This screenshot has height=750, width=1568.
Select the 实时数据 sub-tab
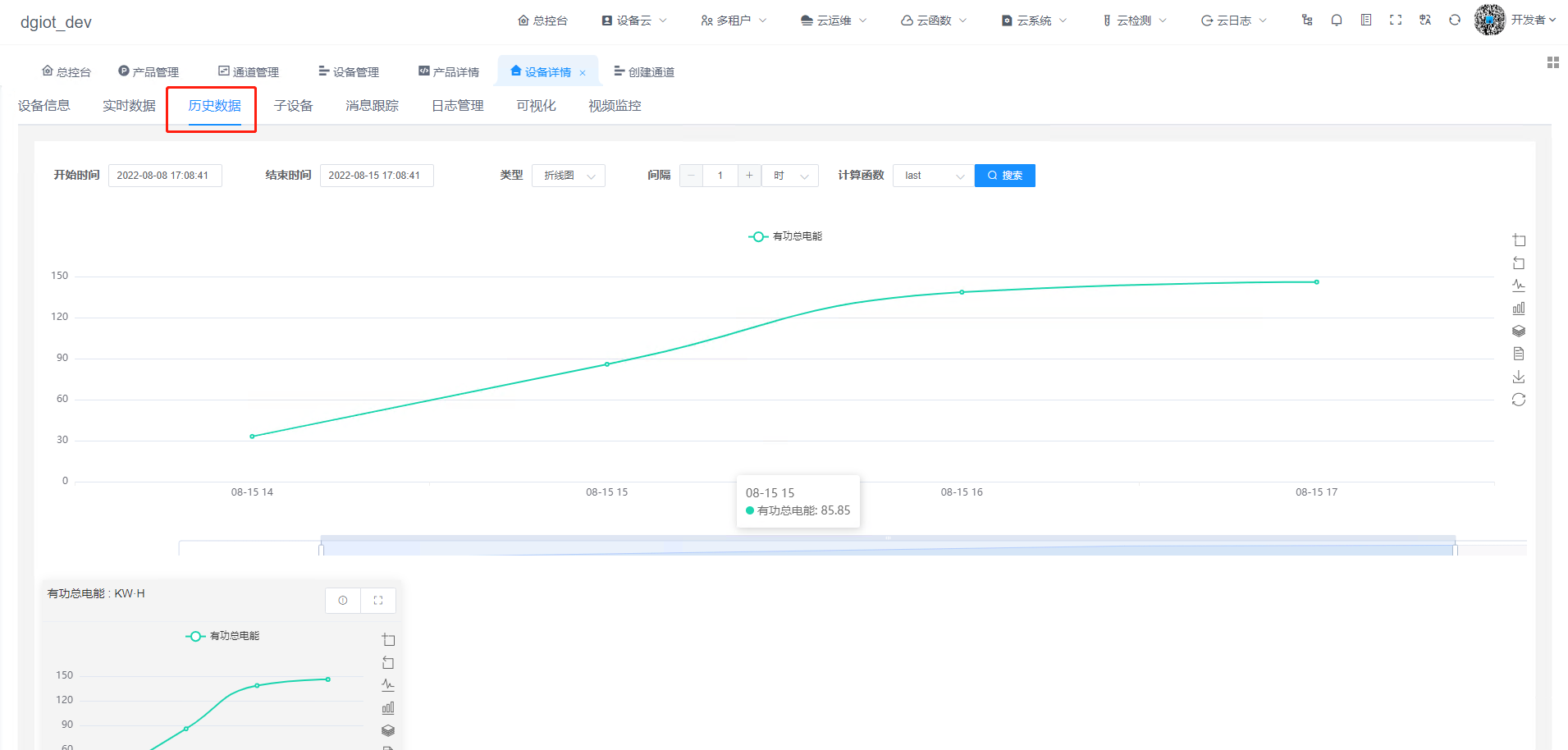pos(129,106)
